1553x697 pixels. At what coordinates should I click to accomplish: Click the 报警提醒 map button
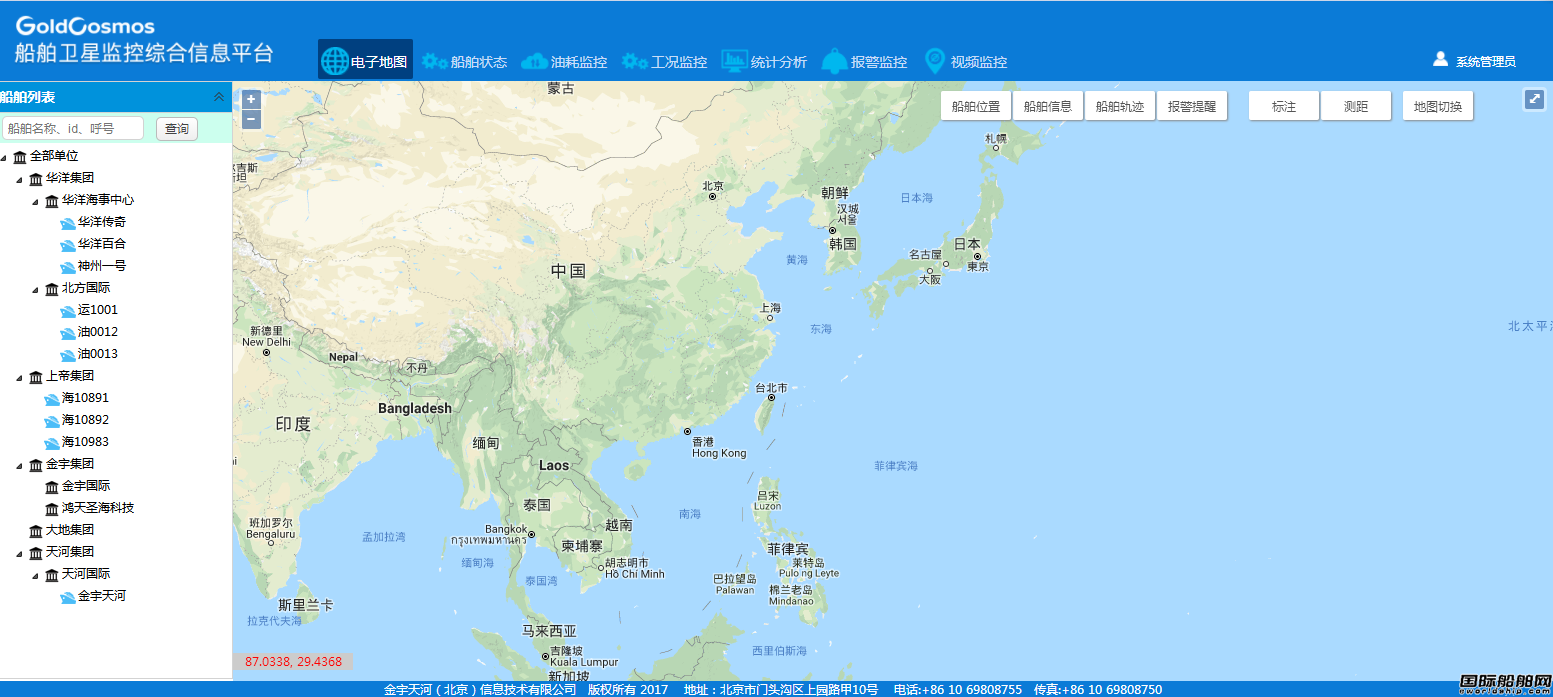coord(1192,106)
